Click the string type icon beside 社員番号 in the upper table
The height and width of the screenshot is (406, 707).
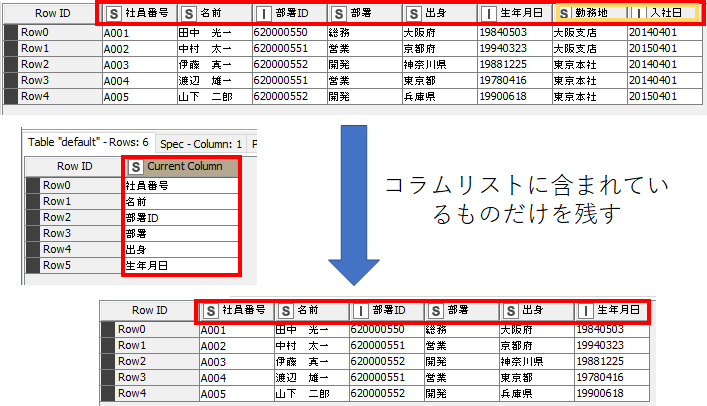pyautogui.click(x=114, y=14)
